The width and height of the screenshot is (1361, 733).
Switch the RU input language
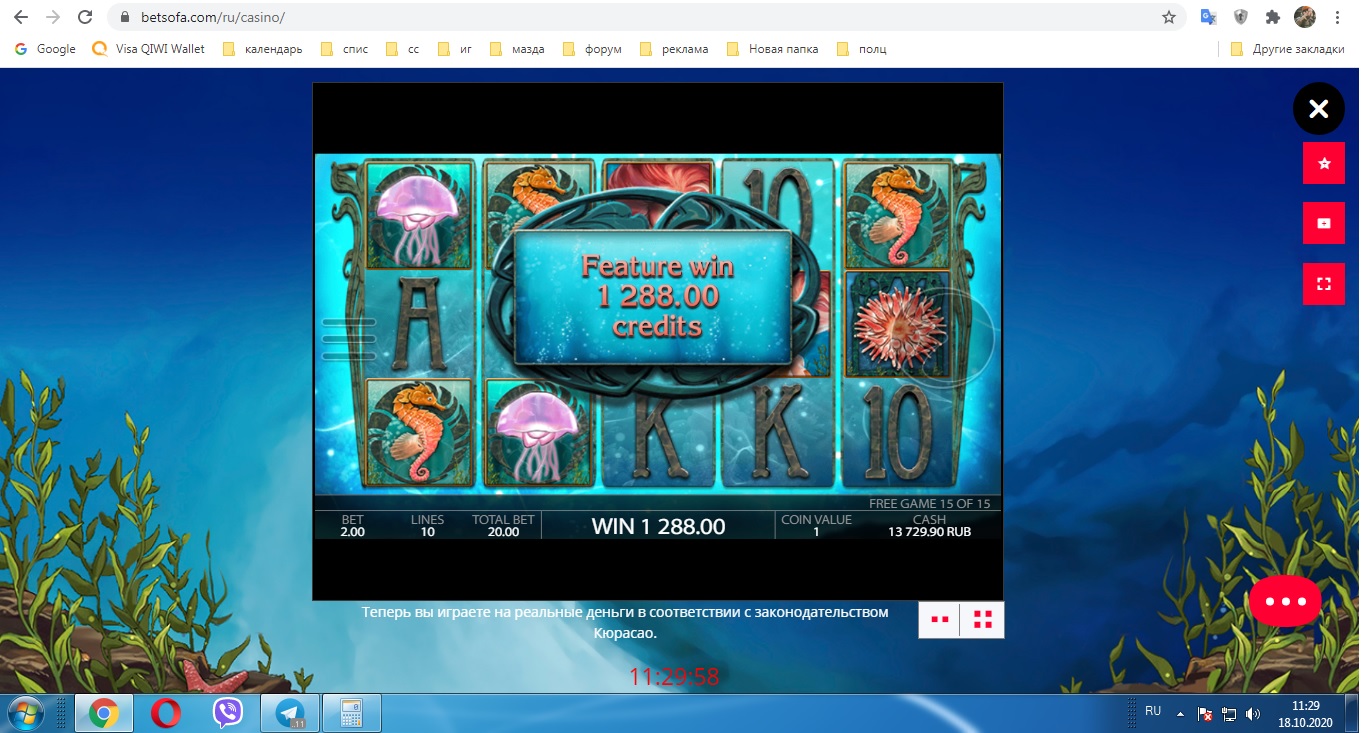tap(1153, 711)
